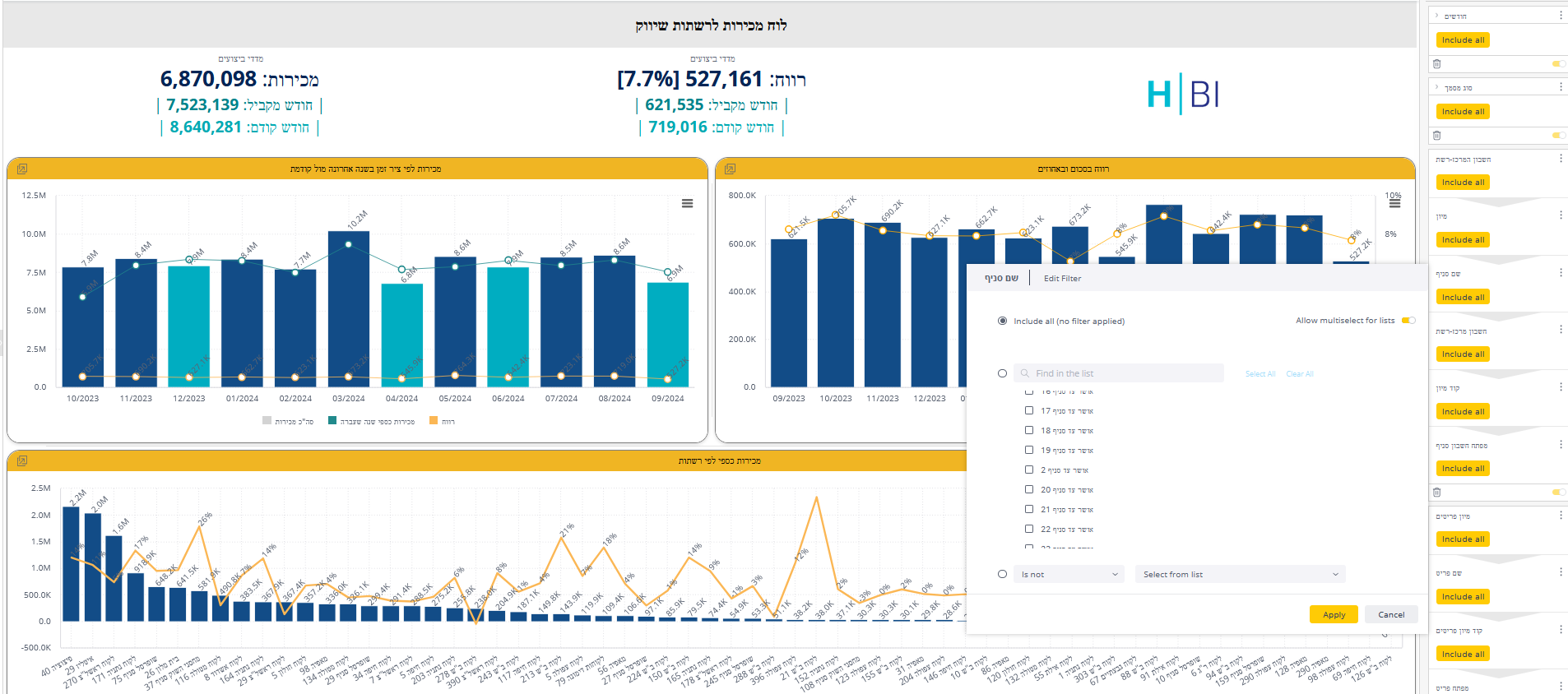Open hamburger menu on sales timeline chart
1568x694 pixels.
click(687, 203)
